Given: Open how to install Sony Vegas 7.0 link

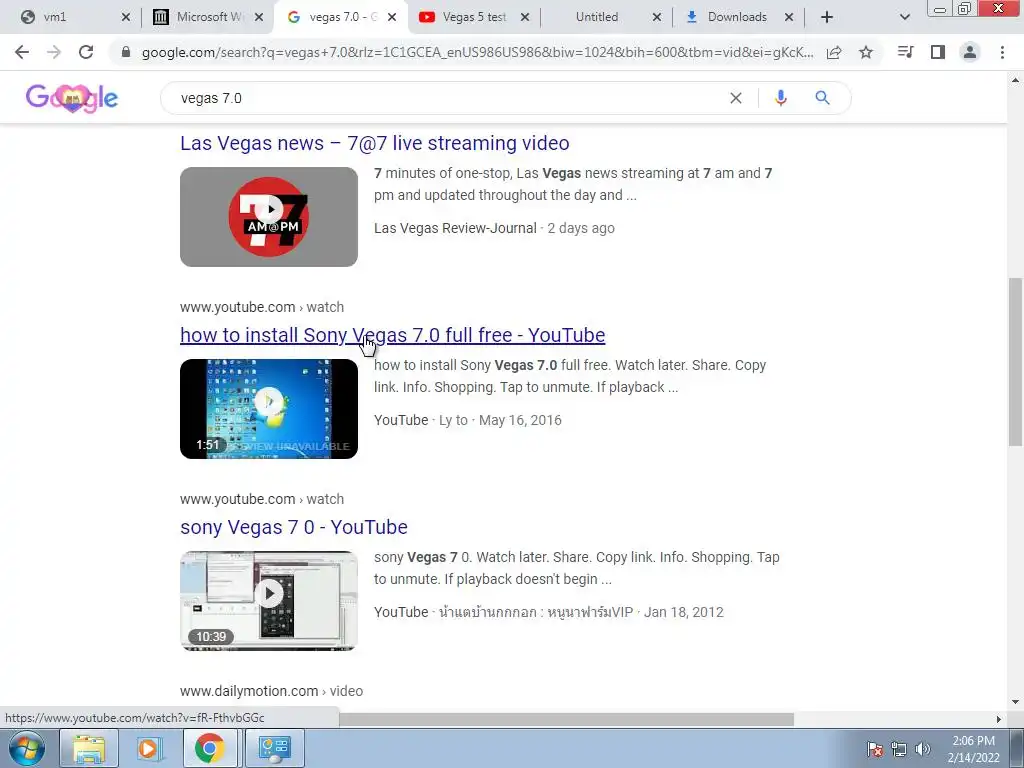Looking at the screenshot, I should (x=392, y=335).
